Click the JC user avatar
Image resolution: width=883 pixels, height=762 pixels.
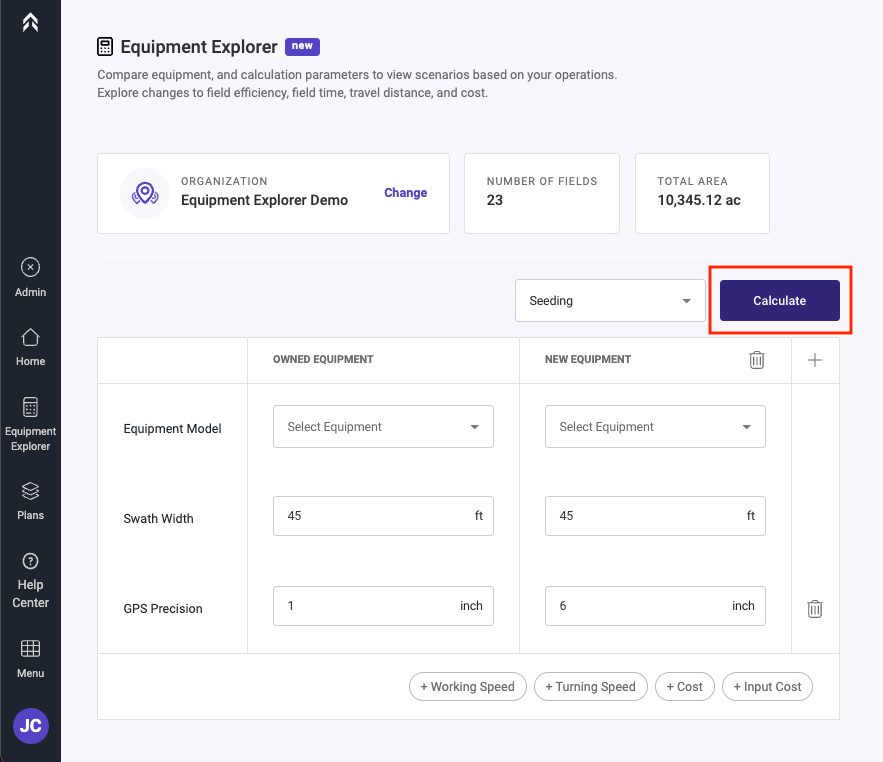(x=31, y=725)
